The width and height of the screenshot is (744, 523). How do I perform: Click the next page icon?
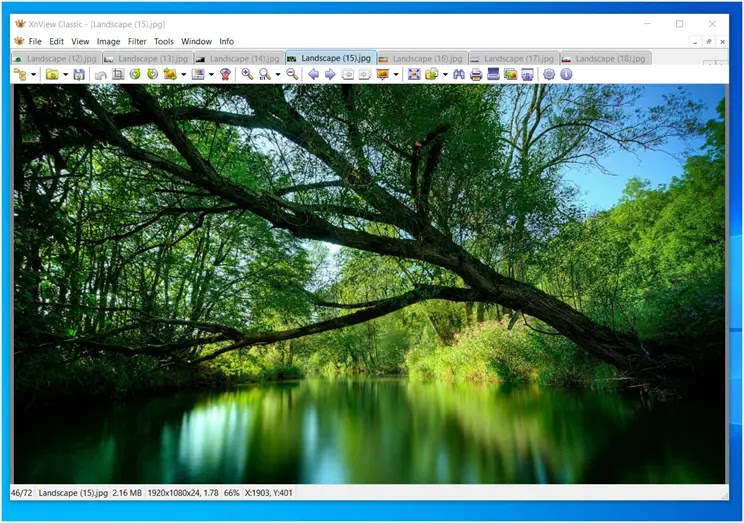pyautogui.click(x=364, y=75)
